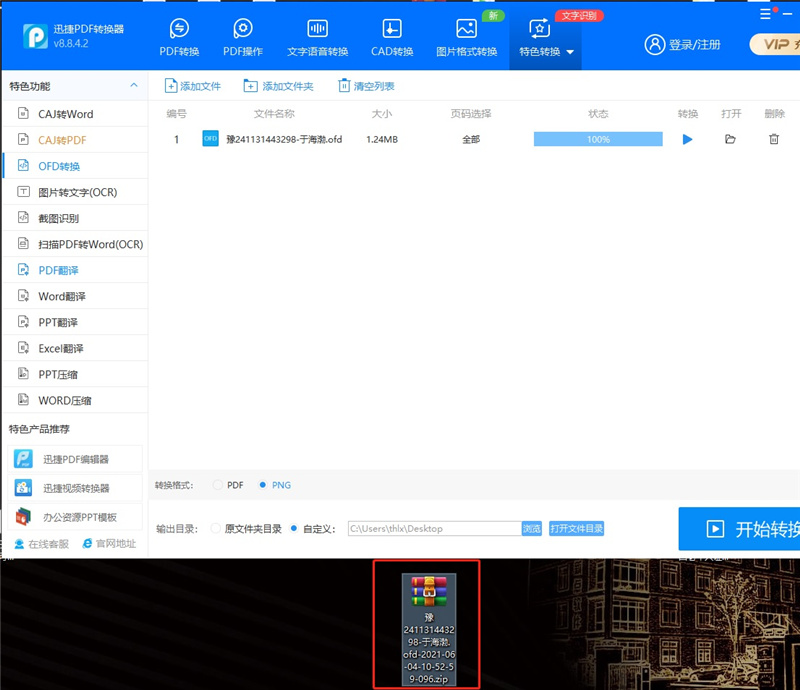Click the output path input field

point(434,528)
